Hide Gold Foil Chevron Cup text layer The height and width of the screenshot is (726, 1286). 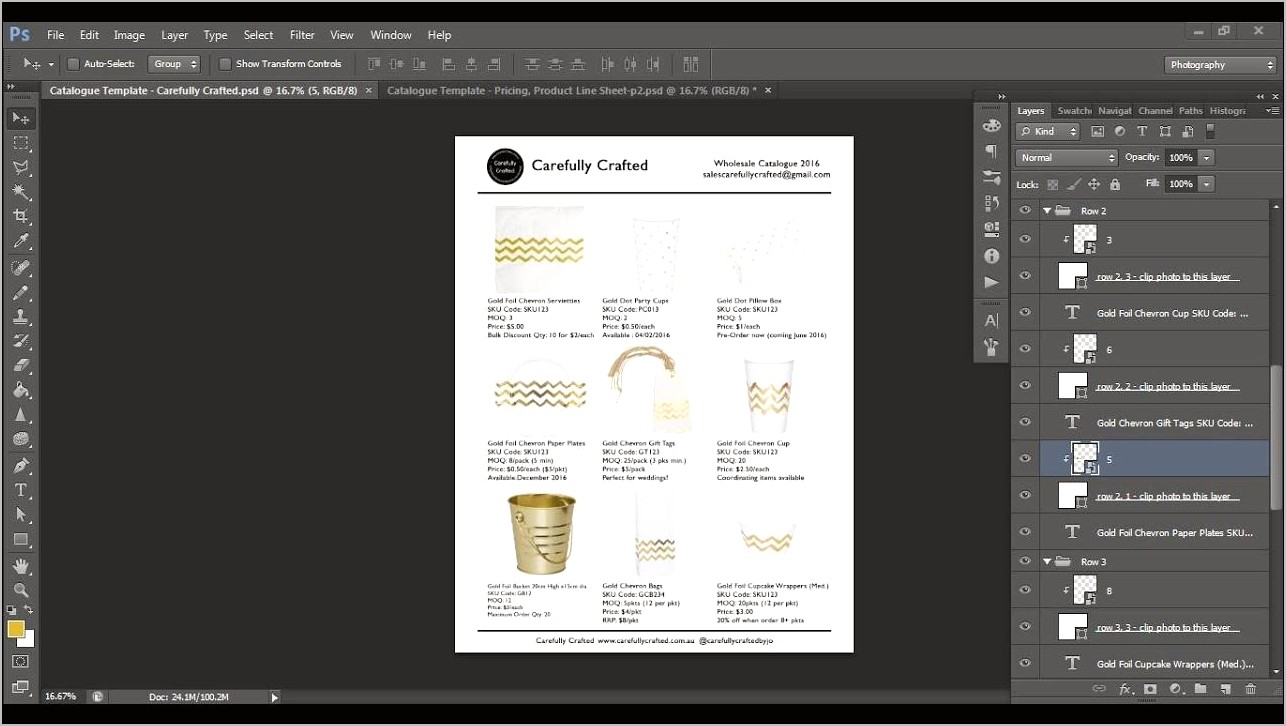(1025, 313)
